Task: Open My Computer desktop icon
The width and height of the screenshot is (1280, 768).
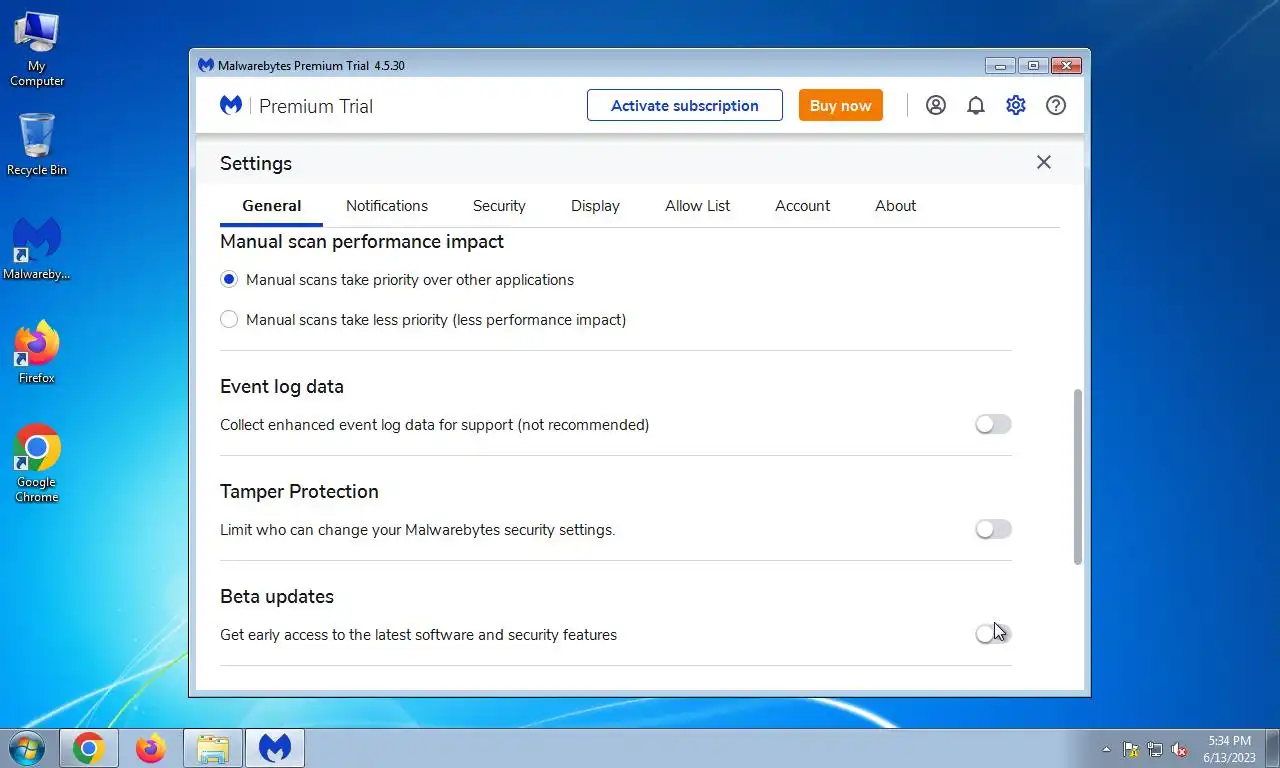Action: click(x=37, y=49)
